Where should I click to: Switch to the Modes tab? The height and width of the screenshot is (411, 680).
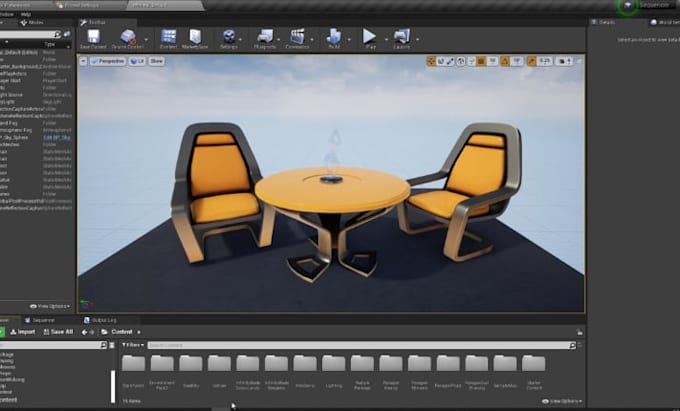32,22
